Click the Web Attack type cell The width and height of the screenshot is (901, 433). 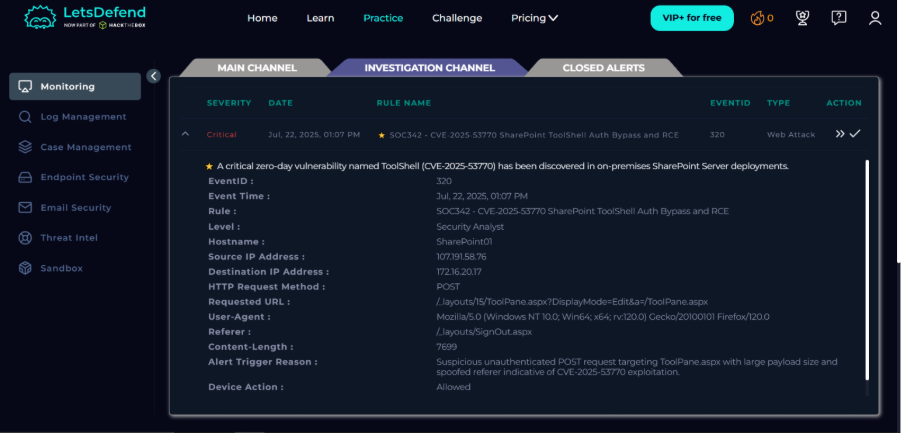tap(791, 134)
